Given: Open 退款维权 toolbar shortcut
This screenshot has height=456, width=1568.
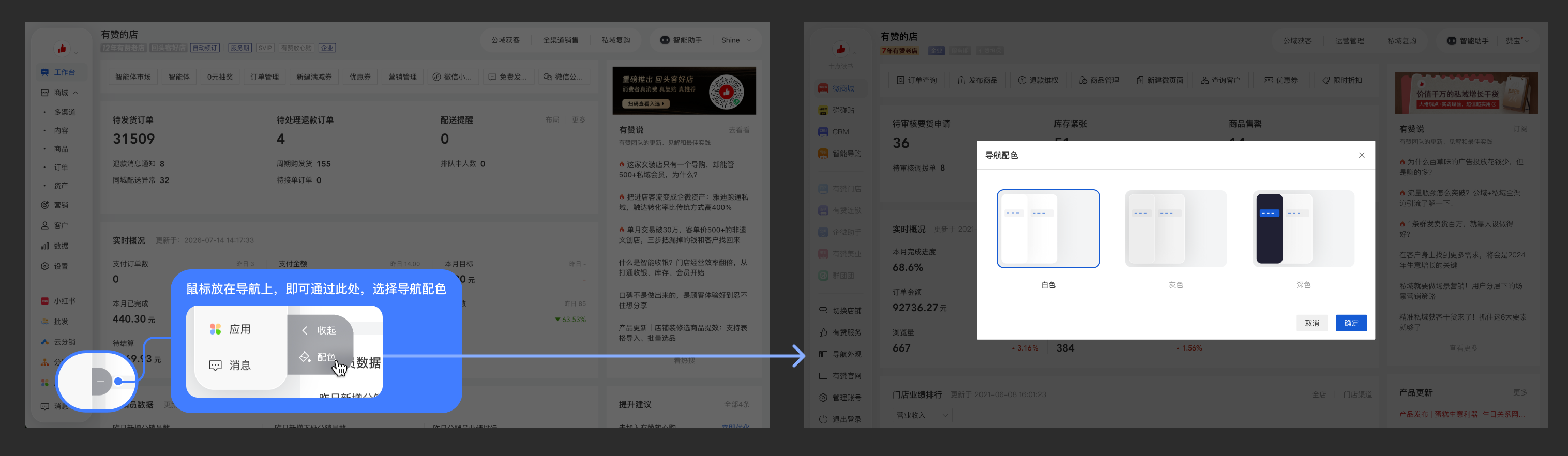Looking at the screenshot, I should pyautogui.click(x=1038, y=80).
